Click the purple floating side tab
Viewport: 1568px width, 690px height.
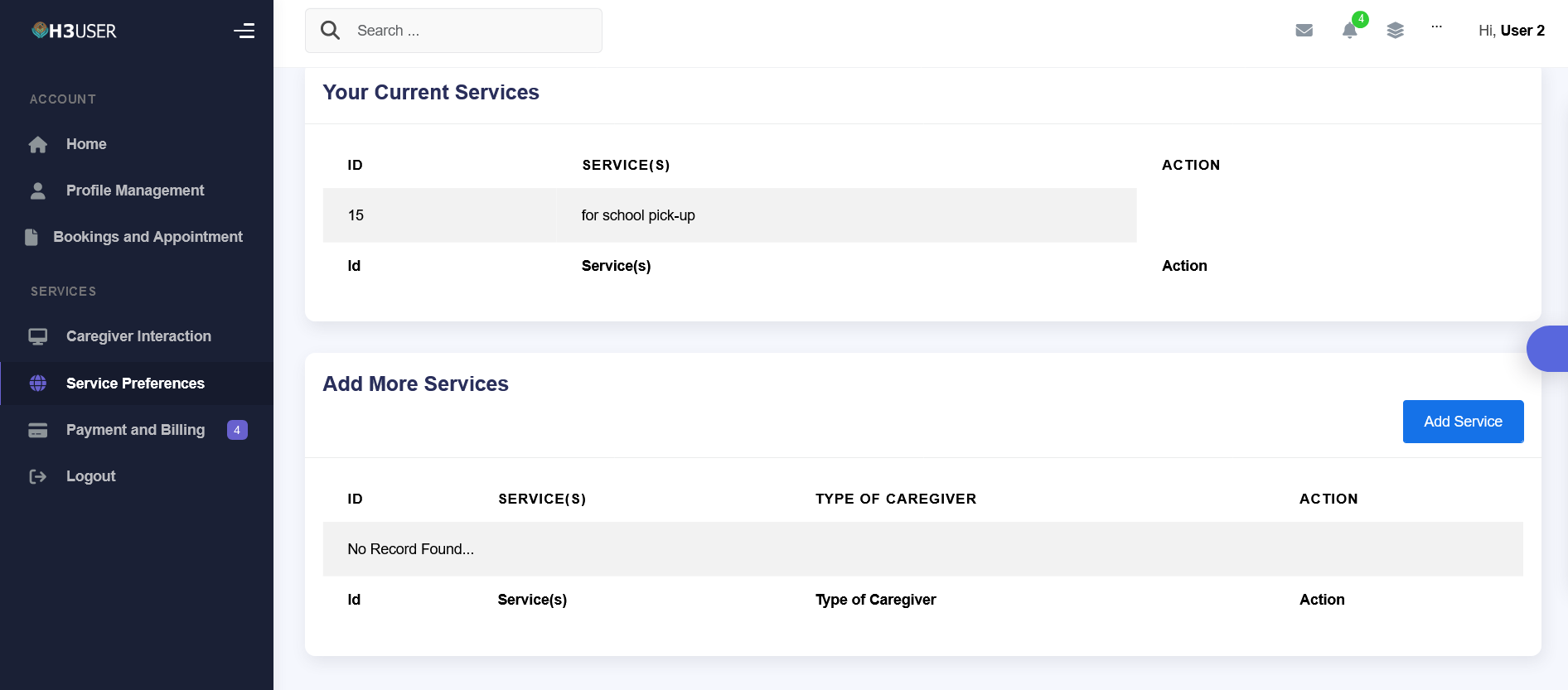point(1549,349)
